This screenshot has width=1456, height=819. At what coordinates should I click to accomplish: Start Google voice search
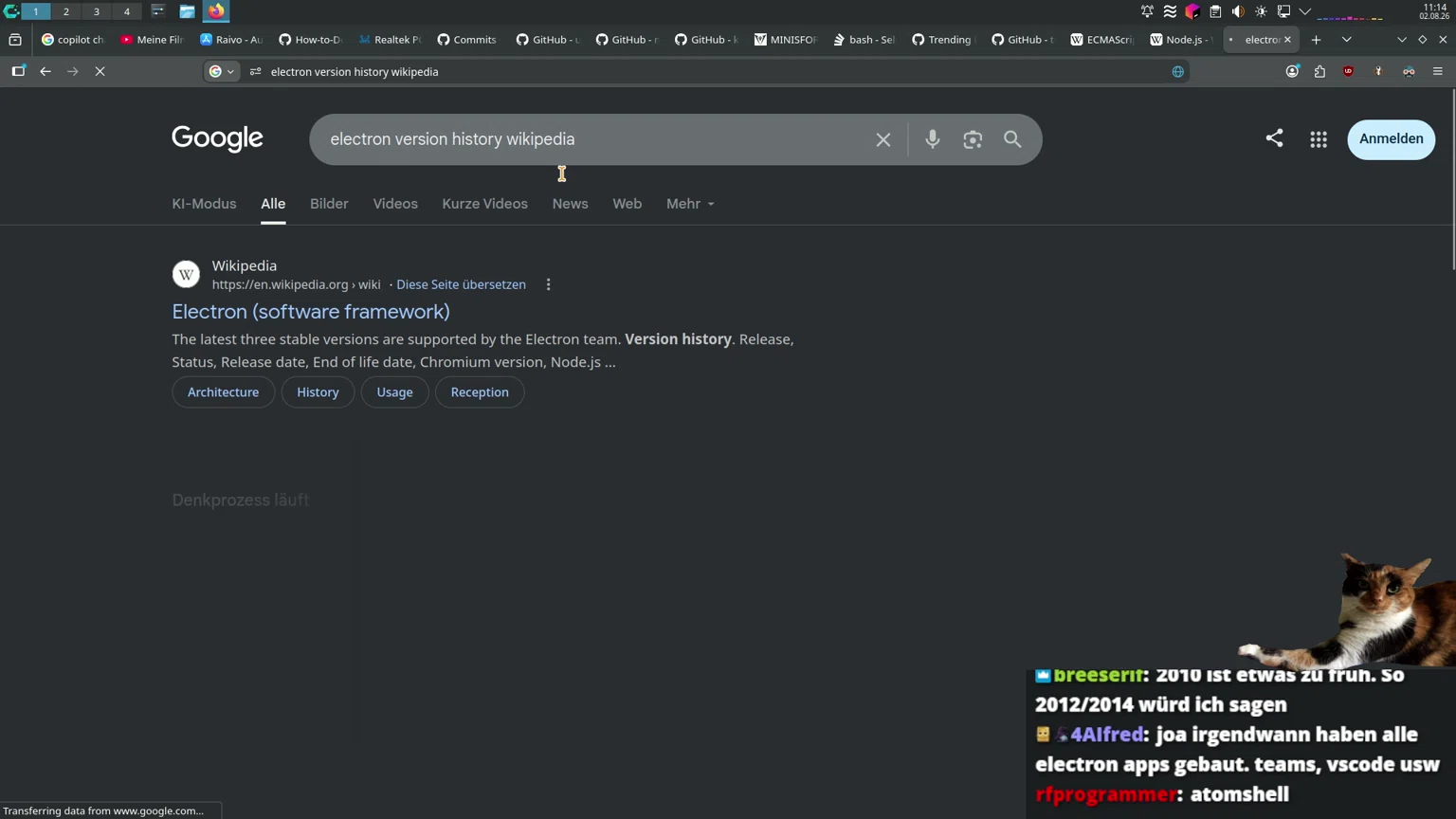coord(933,139)
